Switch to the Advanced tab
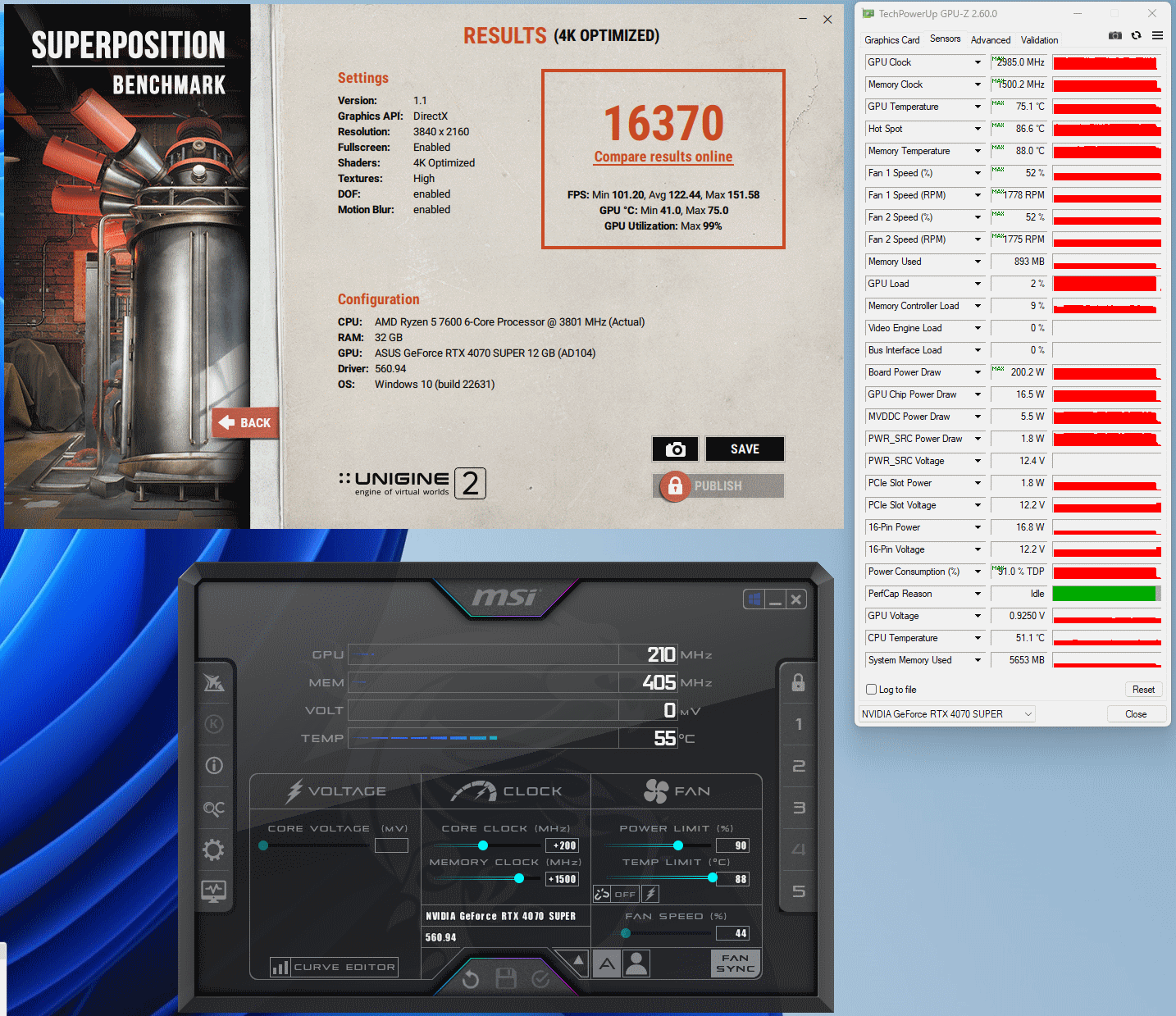The height and width of the screenshot is (1016, 1176). click(x=991, y=40)
